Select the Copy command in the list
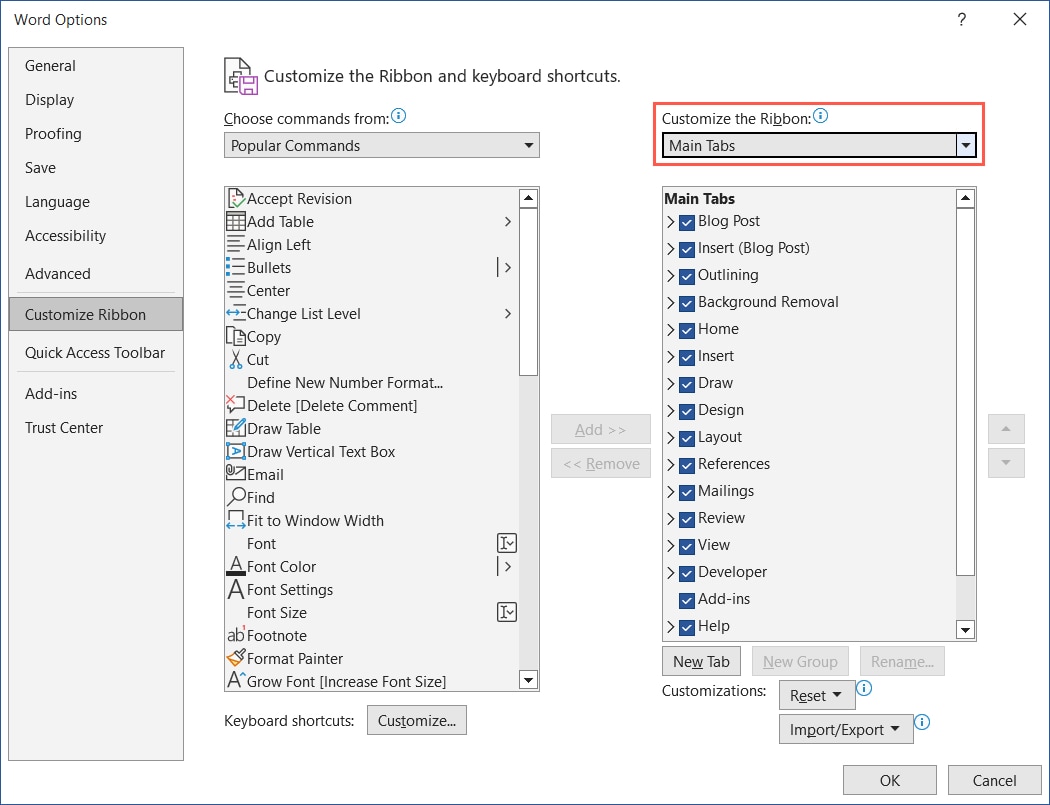The image size is (1050, 805). 263,336
